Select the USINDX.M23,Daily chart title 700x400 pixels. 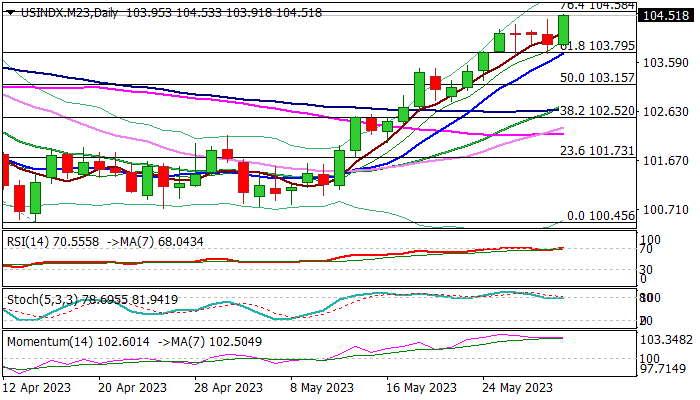tap(69, 13)
